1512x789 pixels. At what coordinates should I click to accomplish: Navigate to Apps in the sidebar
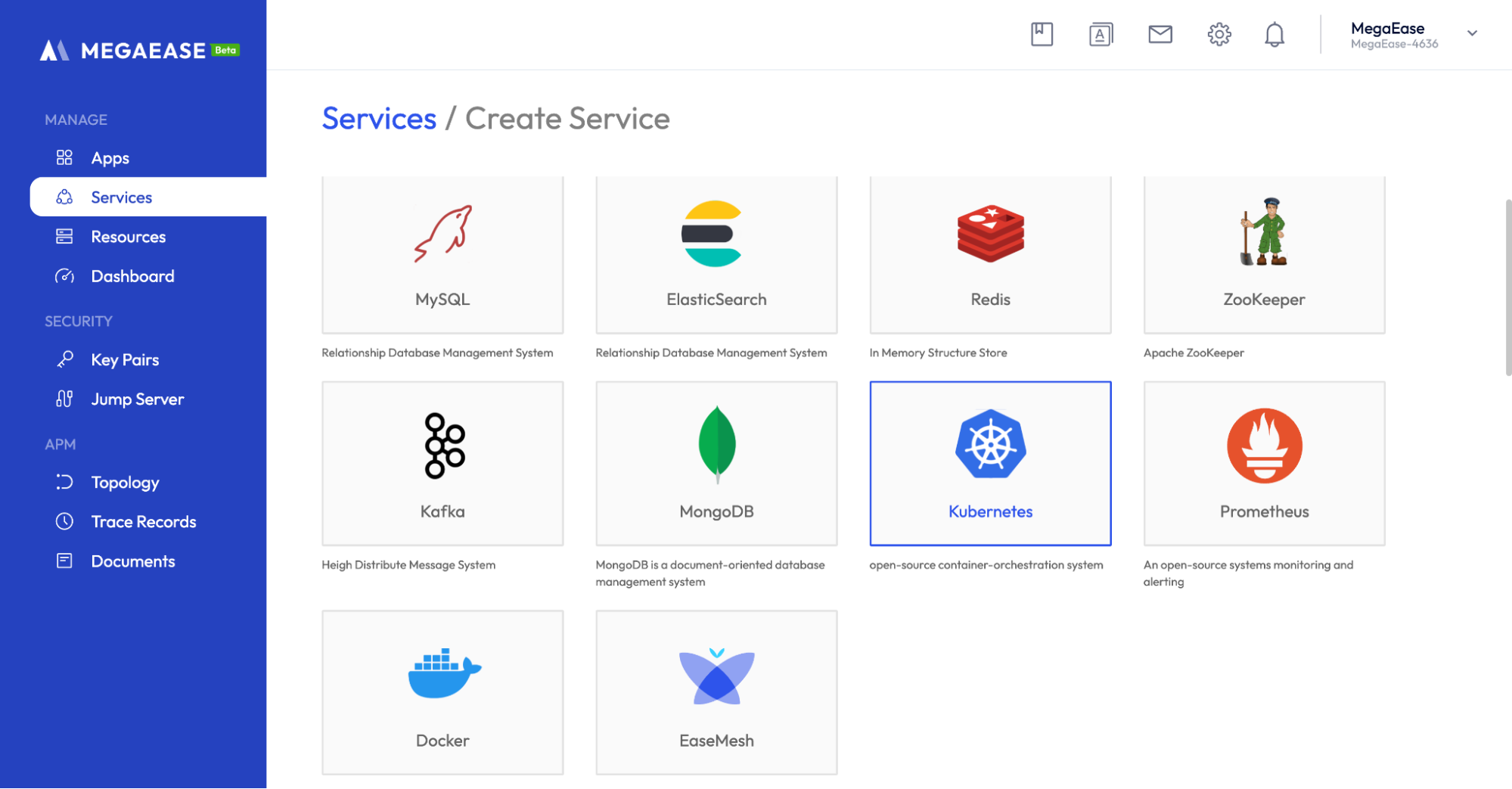point(110,157)
